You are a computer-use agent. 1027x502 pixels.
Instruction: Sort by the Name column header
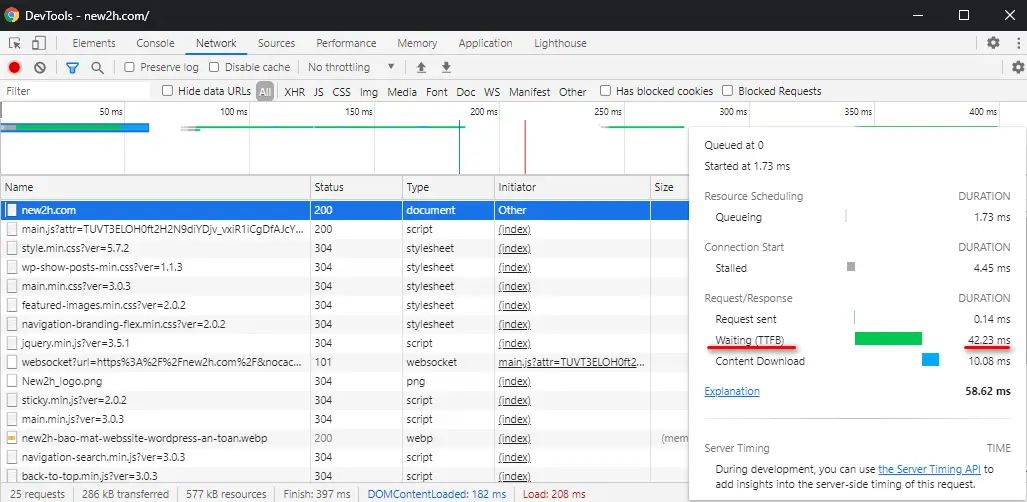[156, 187]
